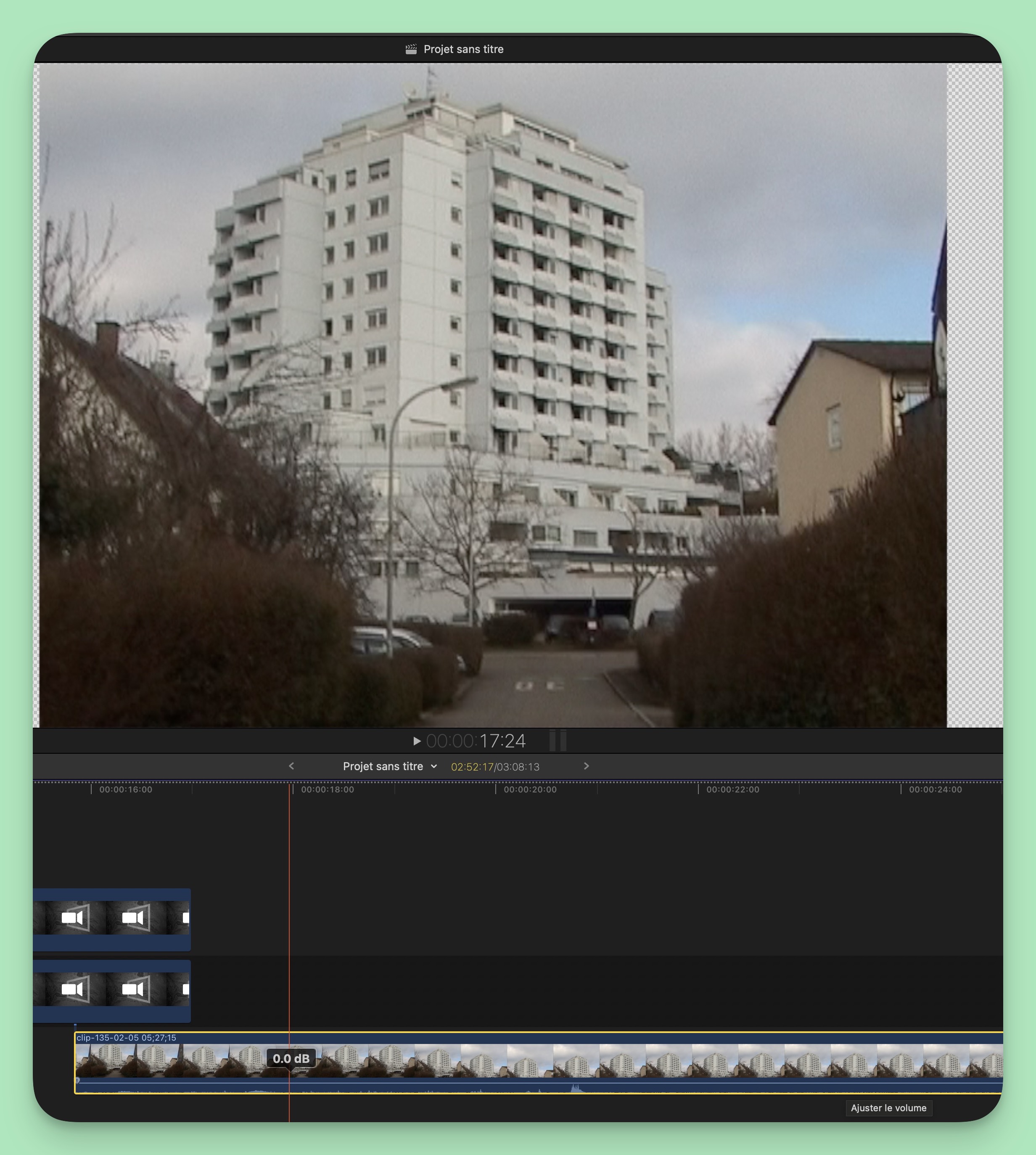Click the 00:00:20:00 mark on the ruler

tap(530, 789)
